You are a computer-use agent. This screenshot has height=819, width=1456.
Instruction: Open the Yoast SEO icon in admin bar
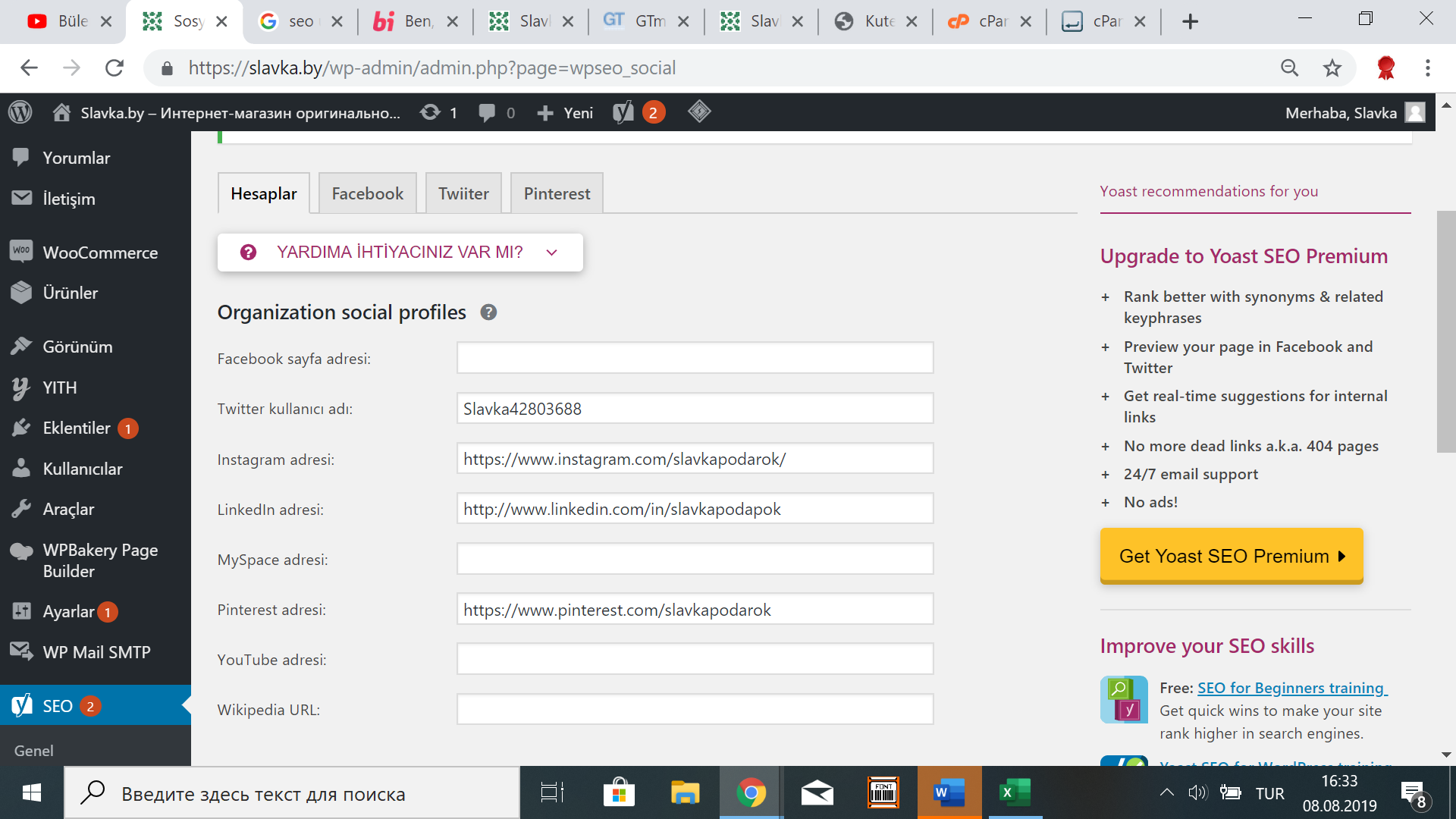click(623, 112)
